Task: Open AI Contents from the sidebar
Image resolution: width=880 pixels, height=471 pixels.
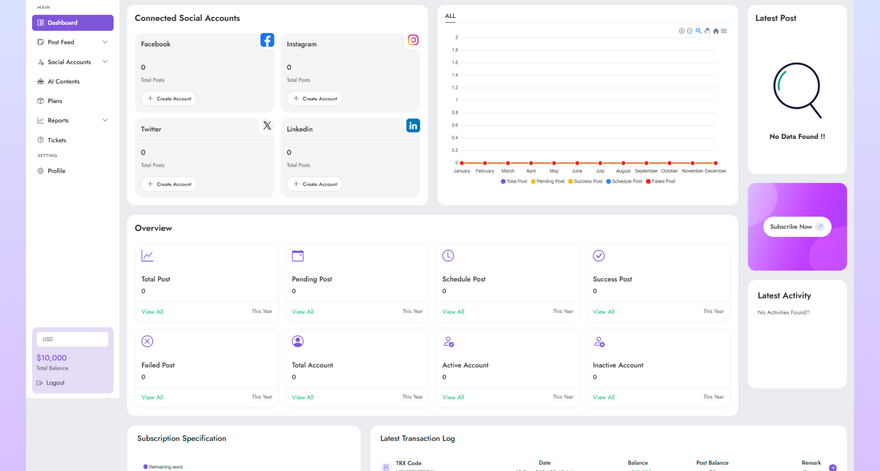Action: (x=63, y=81)
